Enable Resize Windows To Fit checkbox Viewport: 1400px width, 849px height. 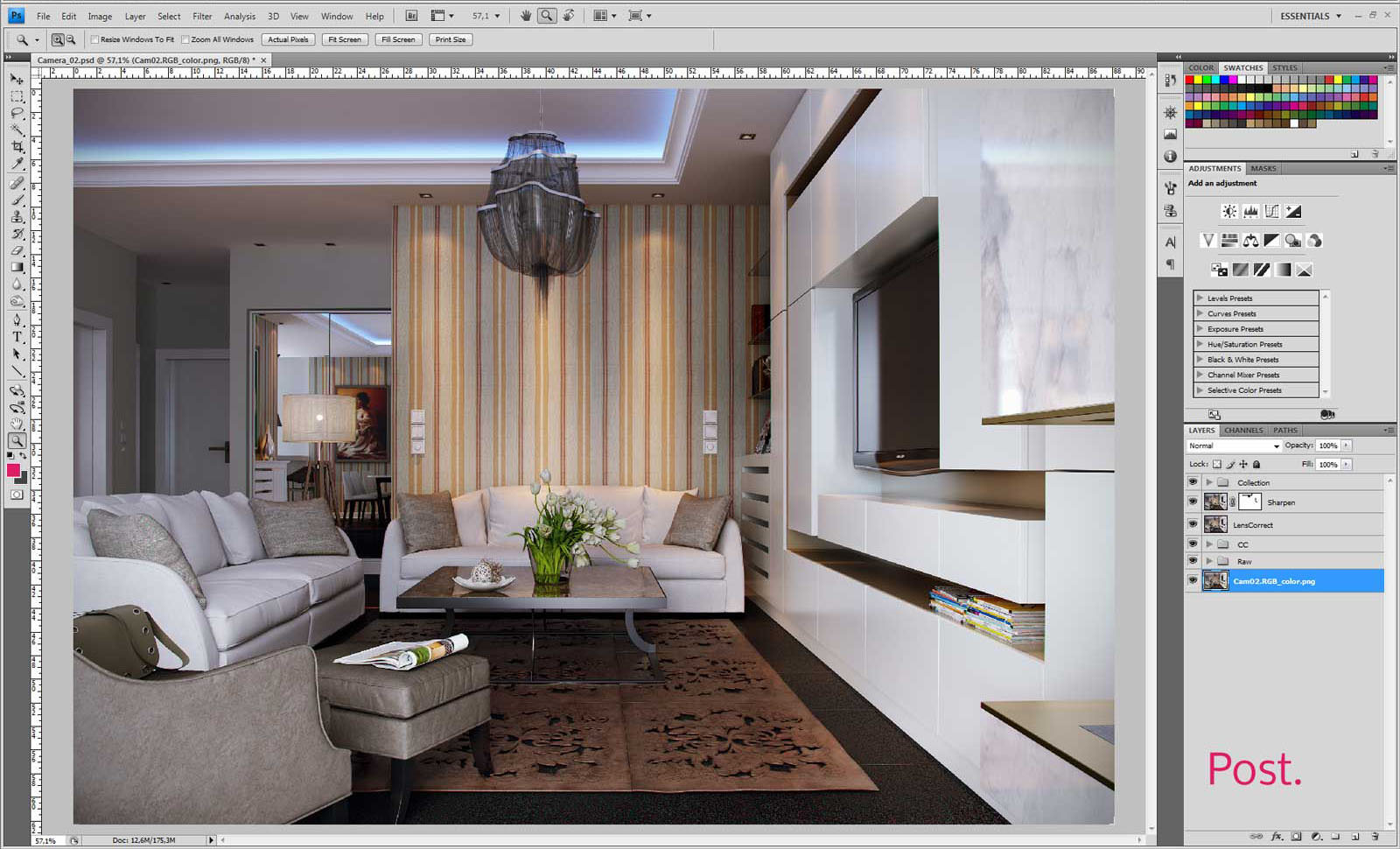click(x=95, y=39)
